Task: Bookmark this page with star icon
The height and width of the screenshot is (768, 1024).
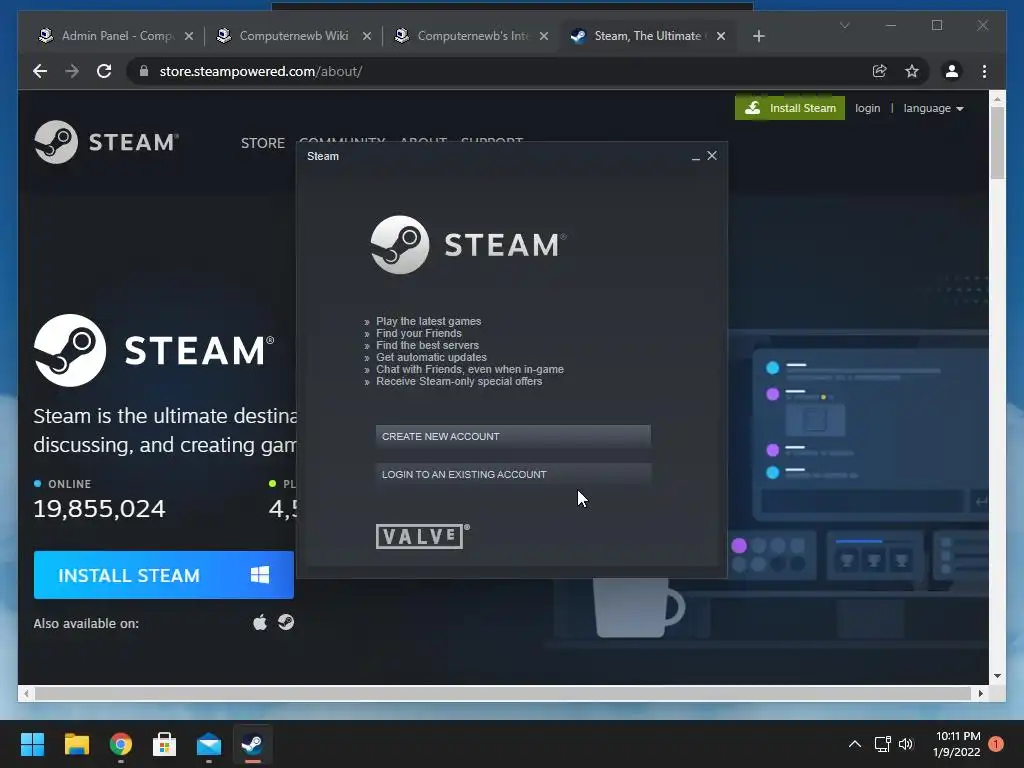Action: coord(912,71)
